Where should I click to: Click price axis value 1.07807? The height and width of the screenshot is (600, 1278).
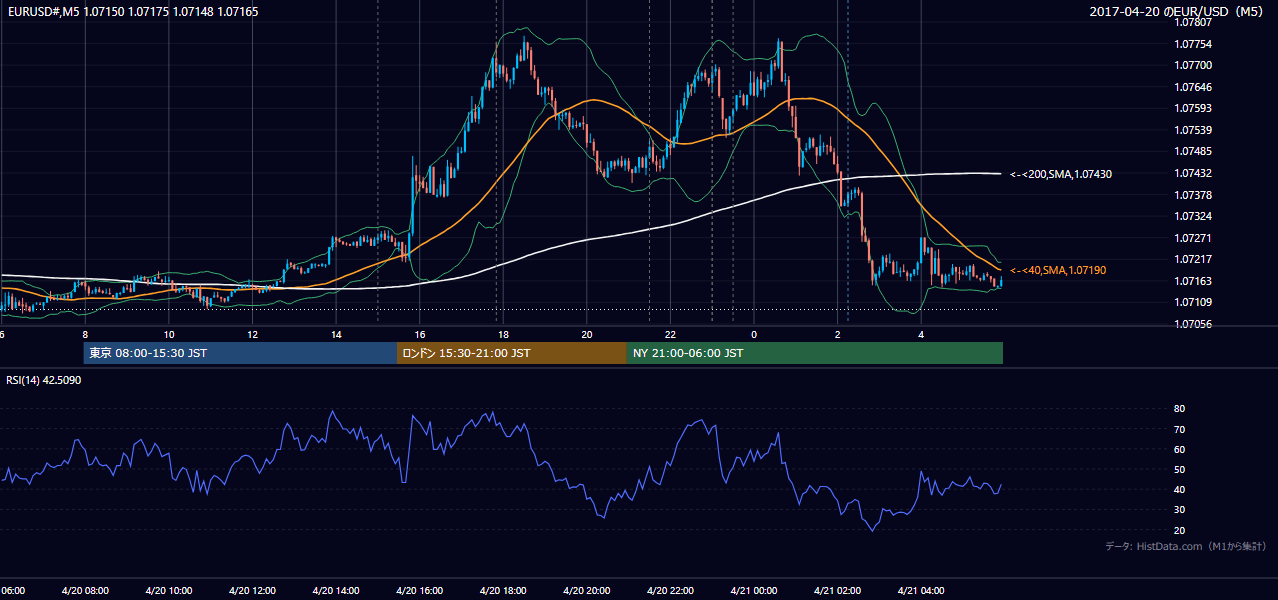(1194, 22)
